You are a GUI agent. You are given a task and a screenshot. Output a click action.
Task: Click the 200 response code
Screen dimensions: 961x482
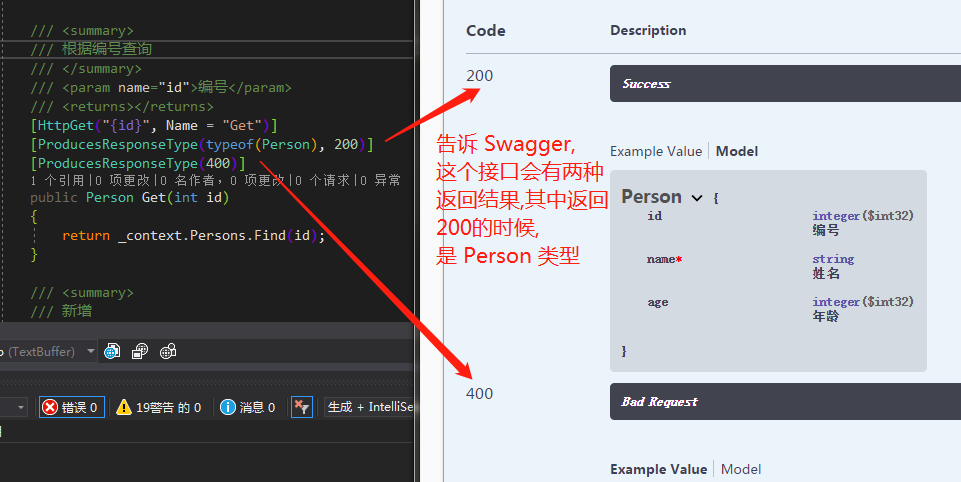(x=479, y=75)
